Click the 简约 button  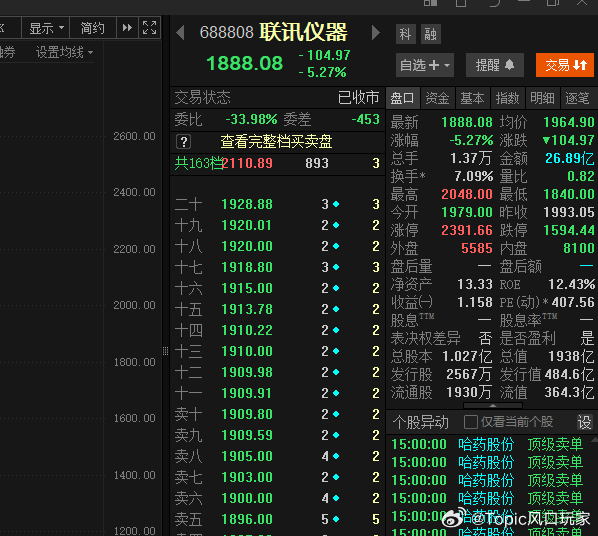[92, 28]
